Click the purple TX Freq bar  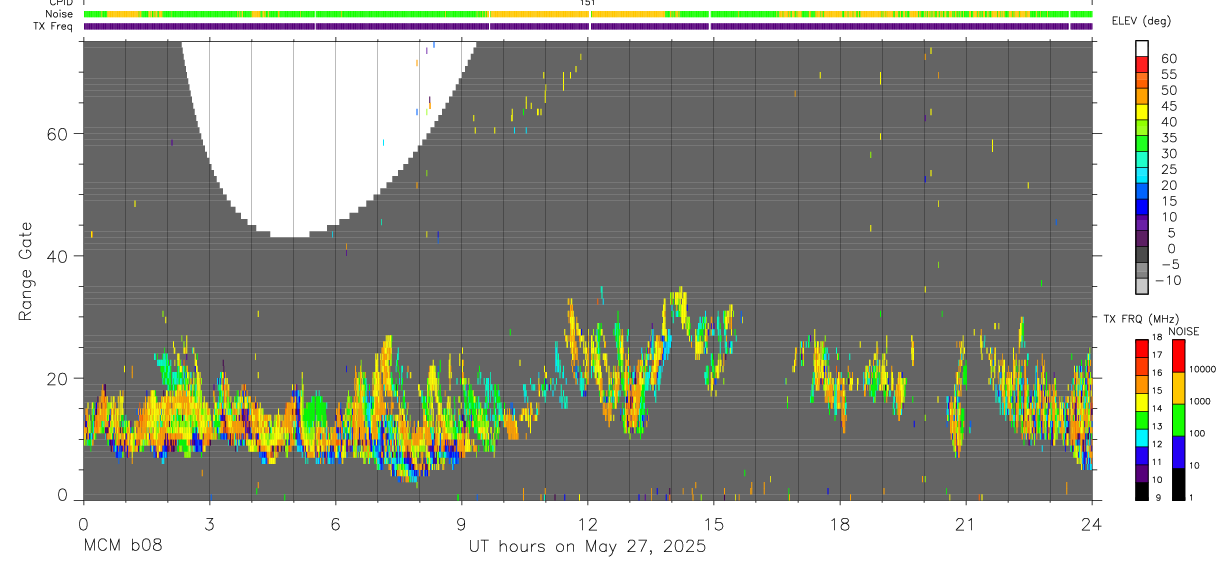coord(588,26)
